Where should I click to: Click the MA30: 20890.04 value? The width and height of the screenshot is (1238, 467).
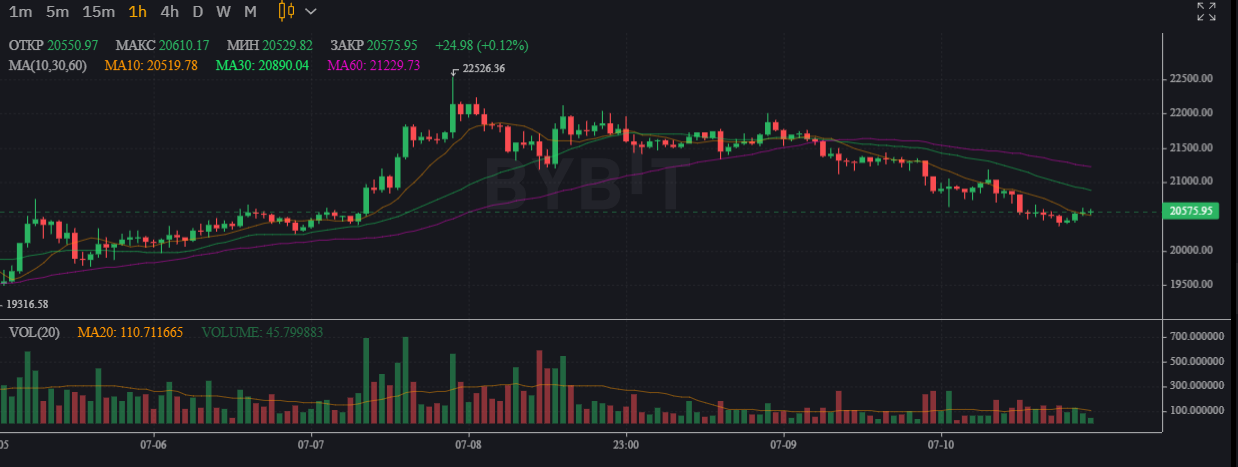pos(262,65)
